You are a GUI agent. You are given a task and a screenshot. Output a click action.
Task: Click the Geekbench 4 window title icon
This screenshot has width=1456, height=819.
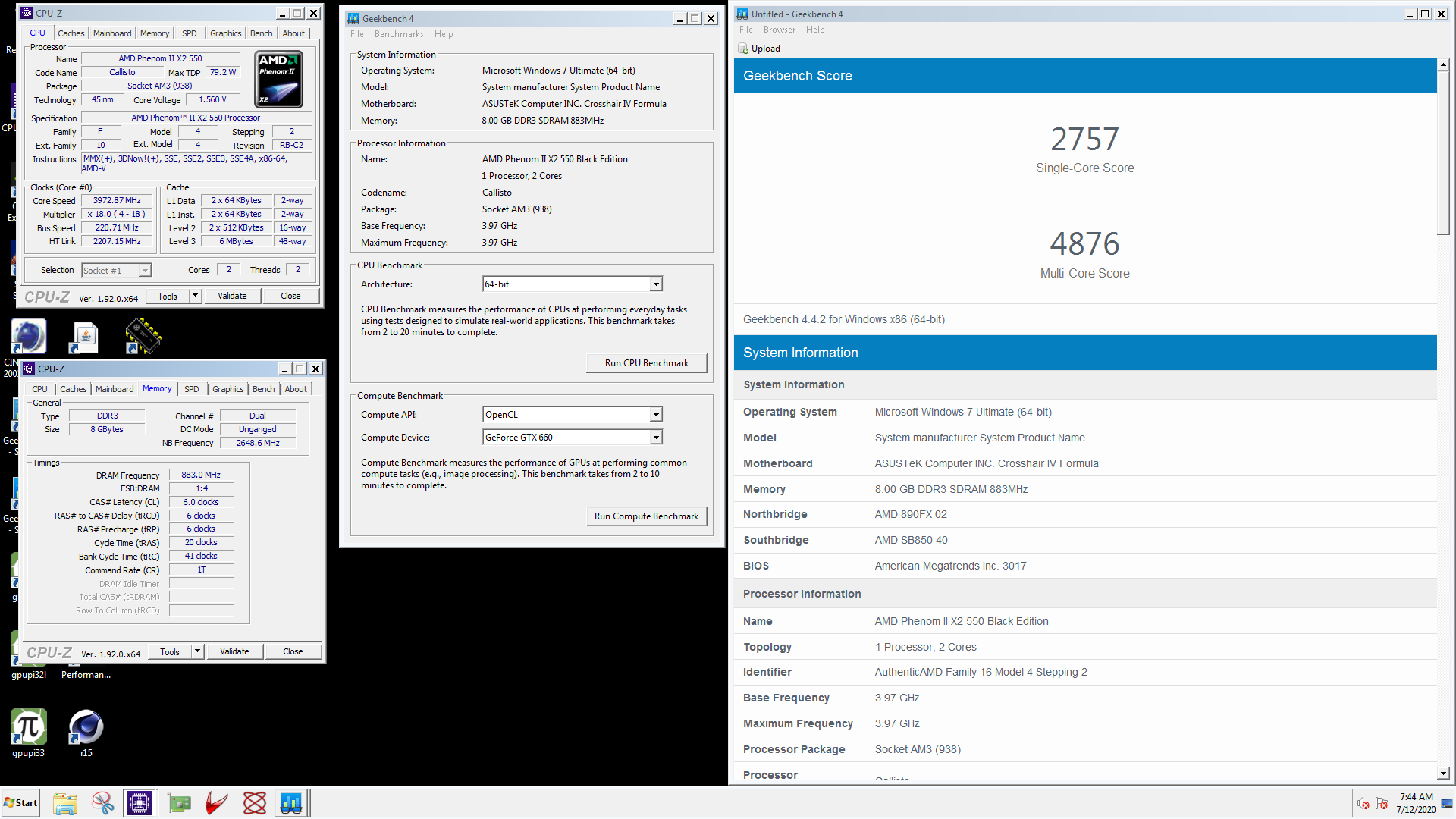point(353,18)
